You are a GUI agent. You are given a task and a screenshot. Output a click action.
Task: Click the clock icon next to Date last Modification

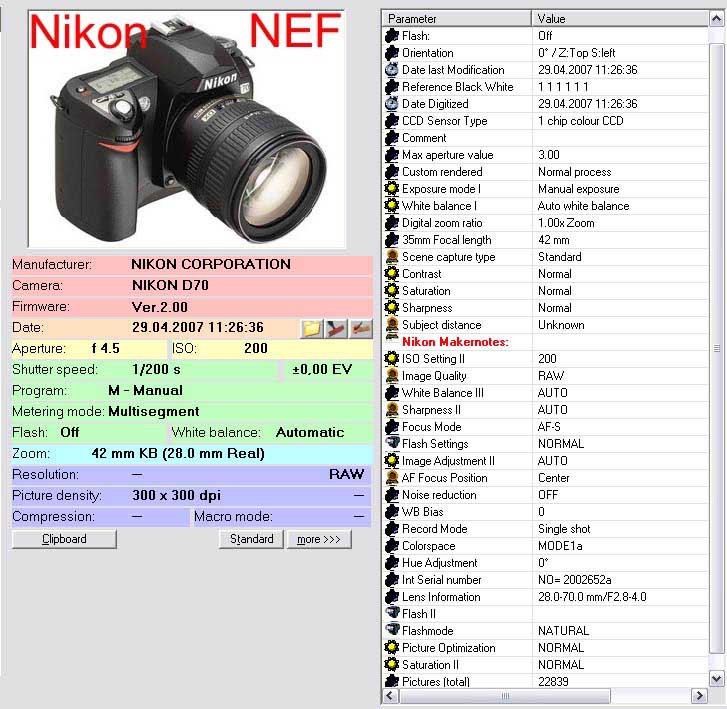click(x=392, y=70)
